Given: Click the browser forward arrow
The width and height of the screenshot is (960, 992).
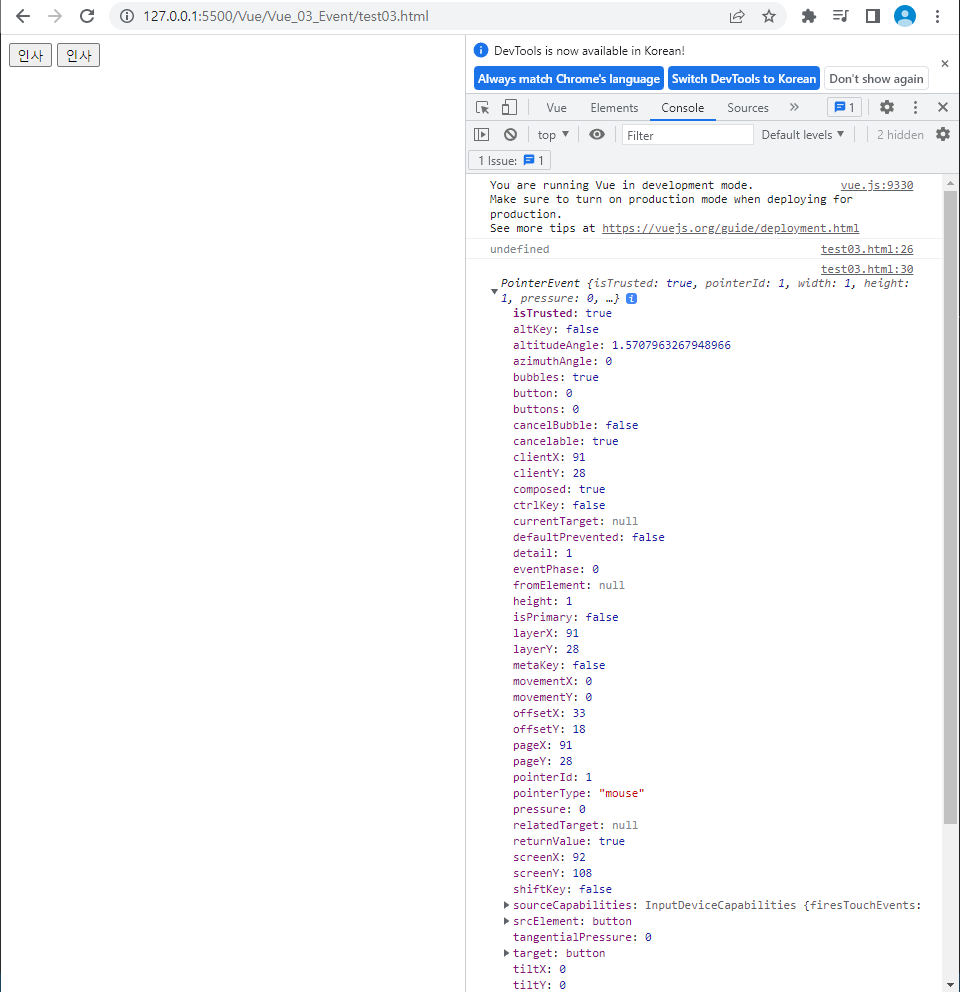Looking at the screenshot, I should click(x=55, y=16).
